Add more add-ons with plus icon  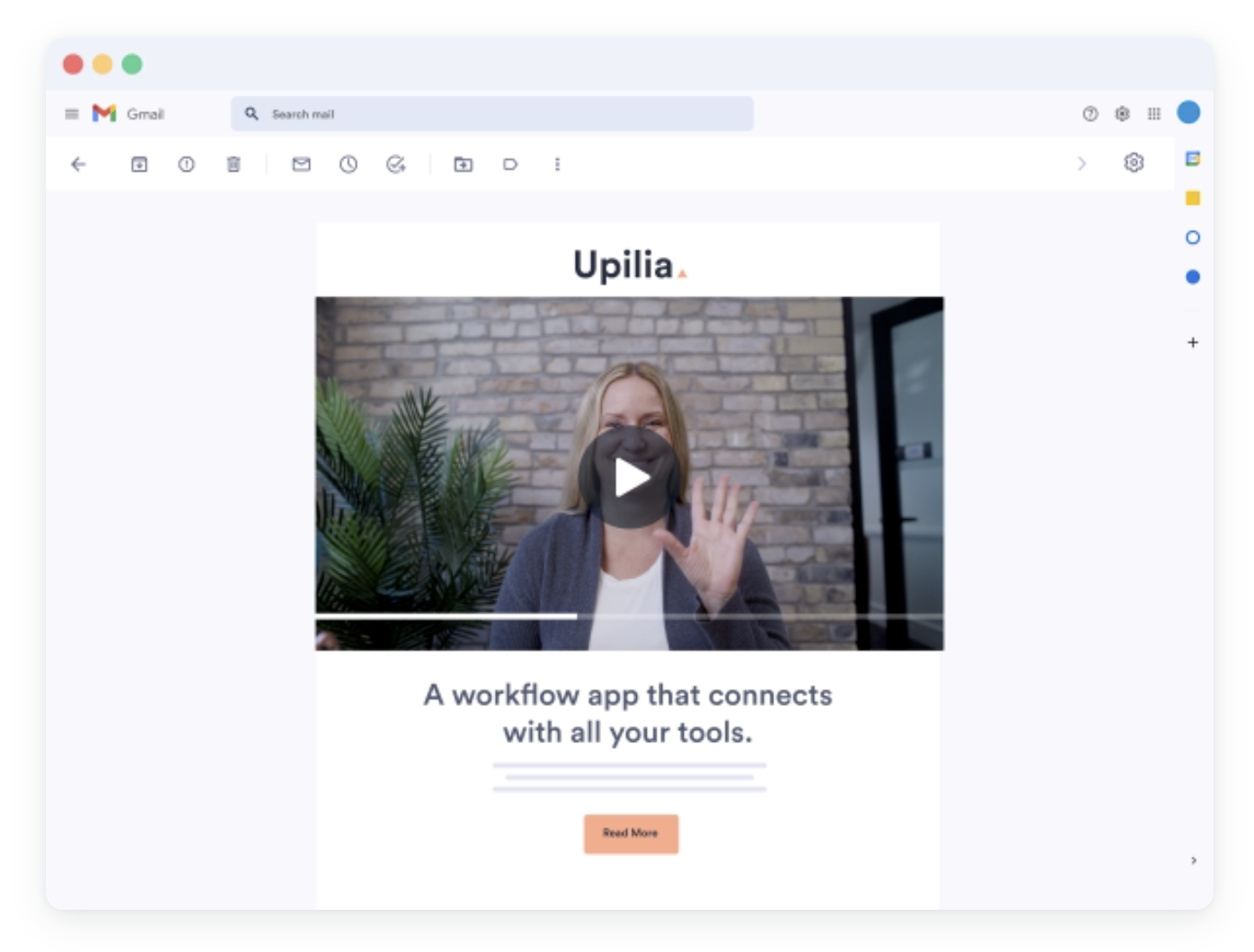pos(1193,342)
